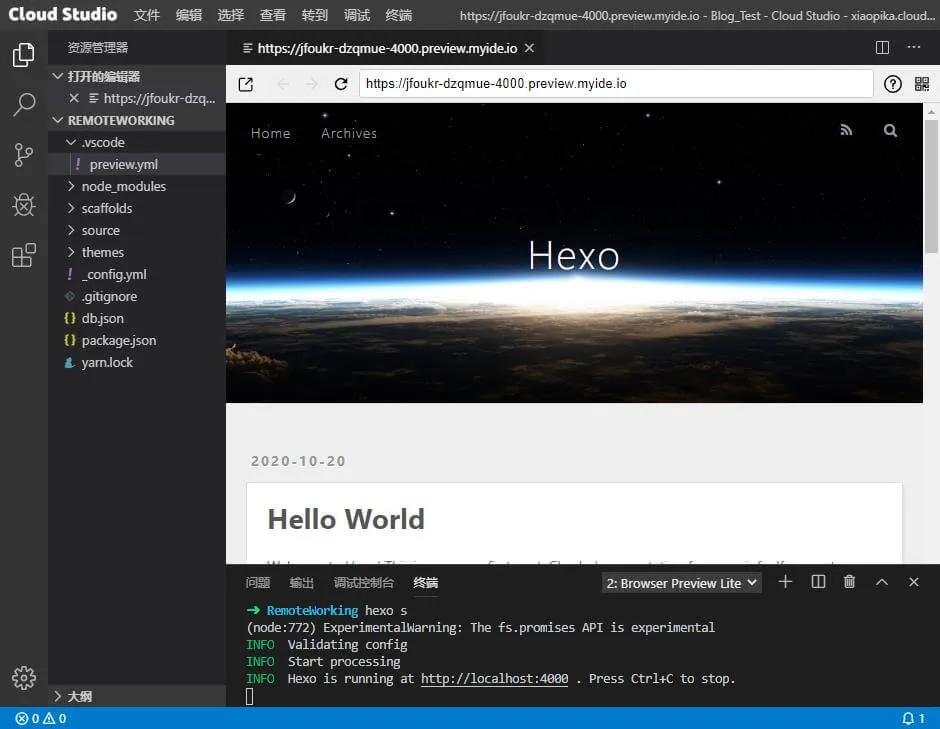The width and height of the screenshot is (940, 729).
Task: Open the Search view in activity bar
Action: click(23, 104)
